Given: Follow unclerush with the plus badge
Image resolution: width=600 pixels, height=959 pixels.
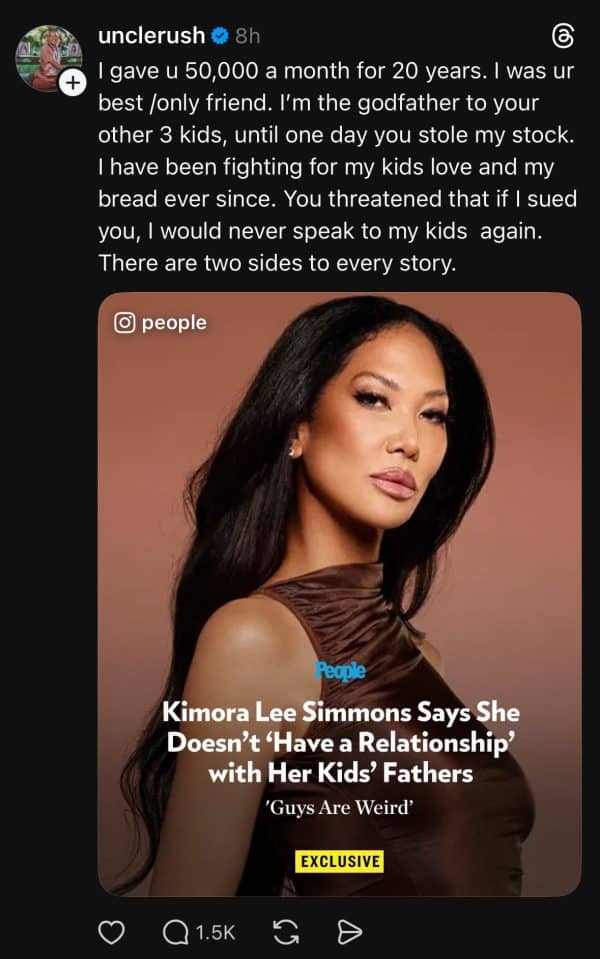Looking at the screenshot, I should (x=72, y=82).
